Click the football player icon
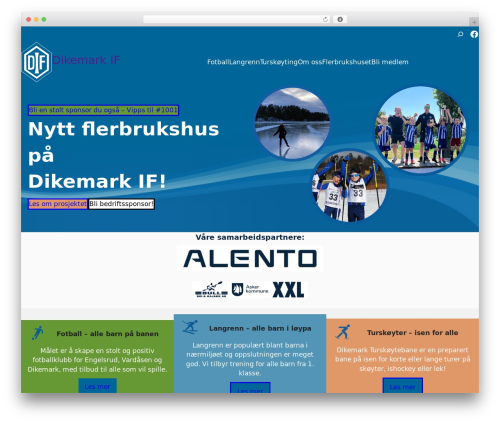500x423 pixels. click(x=38, y=333)
